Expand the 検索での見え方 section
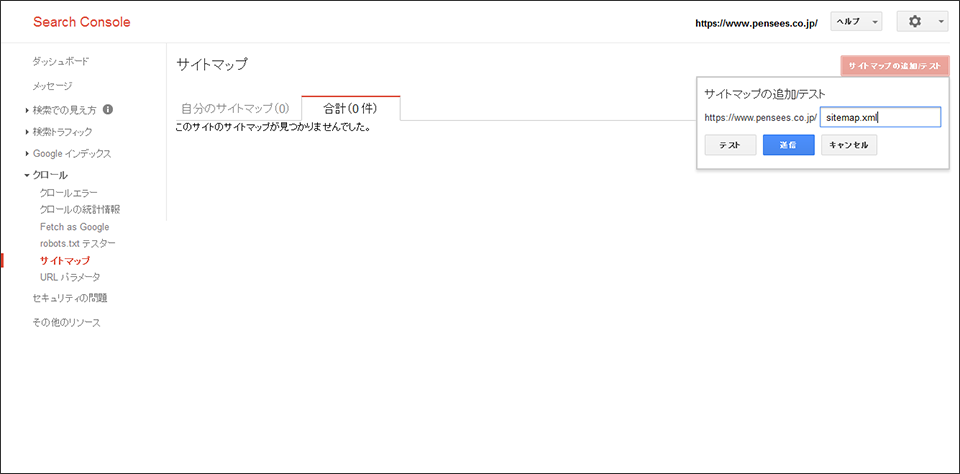The height and width of the screenshot is (474, 960). (x=64, y=110)
